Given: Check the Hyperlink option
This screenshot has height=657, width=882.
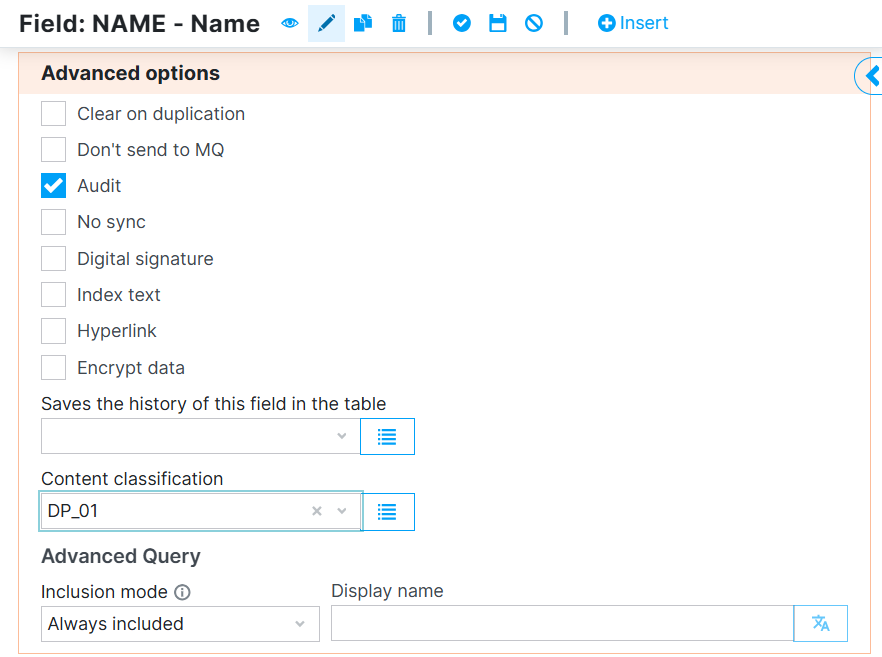Looking at the screenshot, I should (x=53, y=331).
